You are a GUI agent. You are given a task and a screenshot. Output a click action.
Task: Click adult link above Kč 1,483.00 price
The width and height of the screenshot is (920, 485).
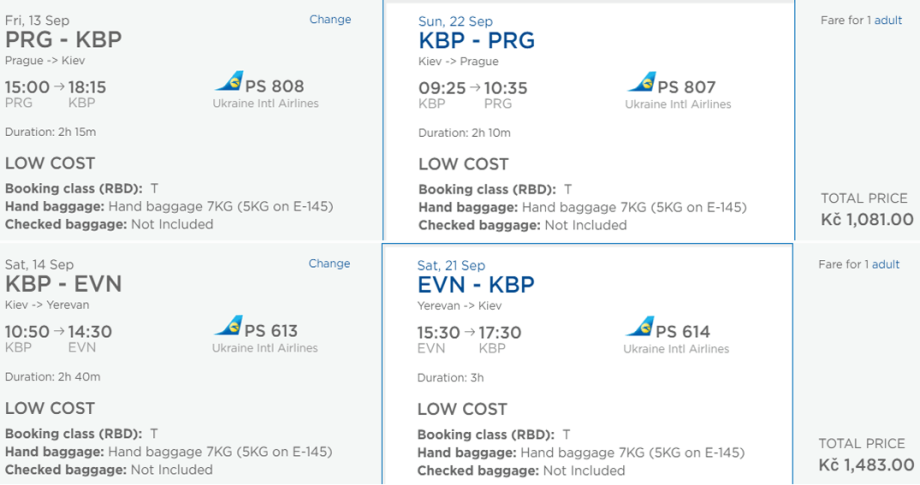point(886,265)
